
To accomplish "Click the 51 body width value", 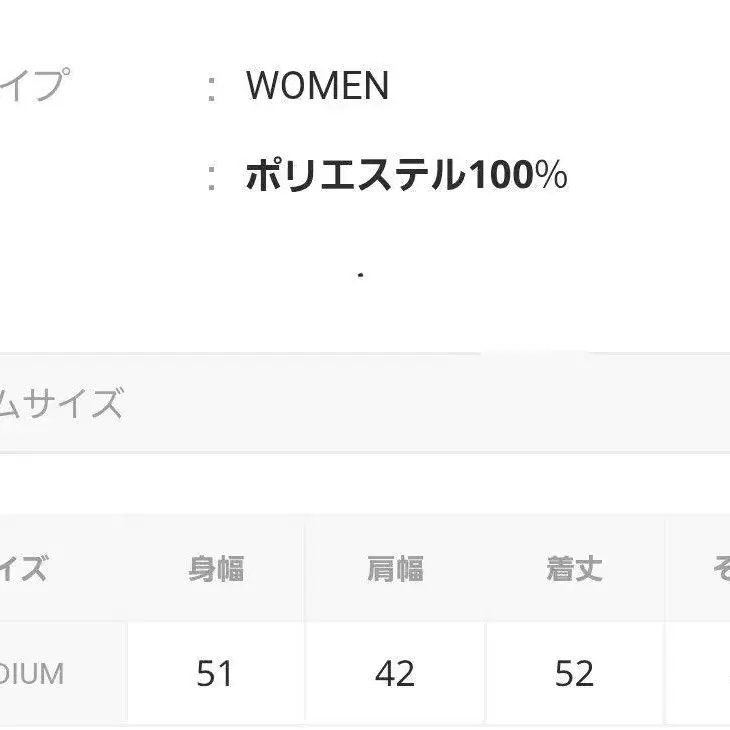I will [215, 673].
